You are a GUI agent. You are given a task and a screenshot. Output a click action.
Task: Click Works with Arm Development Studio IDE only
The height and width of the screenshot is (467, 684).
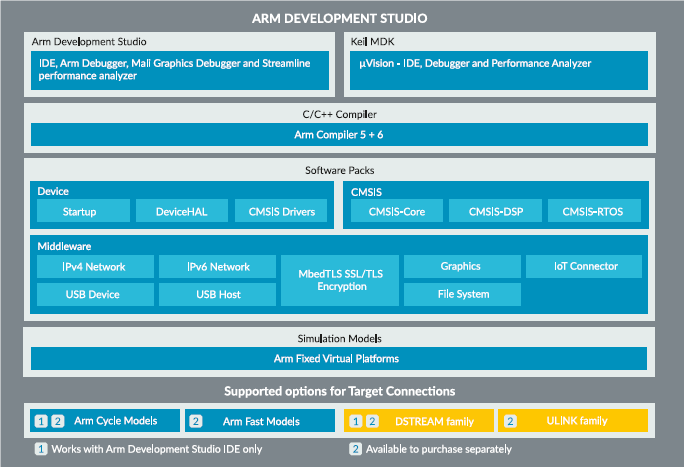click(157, 449)
